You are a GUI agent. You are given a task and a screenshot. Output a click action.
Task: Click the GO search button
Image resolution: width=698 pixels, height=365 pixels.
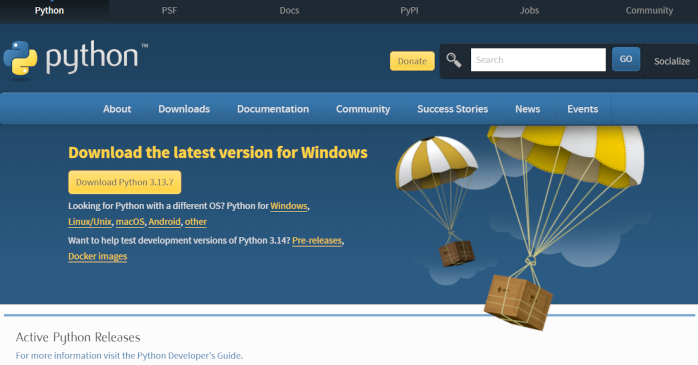pos(626,59)
